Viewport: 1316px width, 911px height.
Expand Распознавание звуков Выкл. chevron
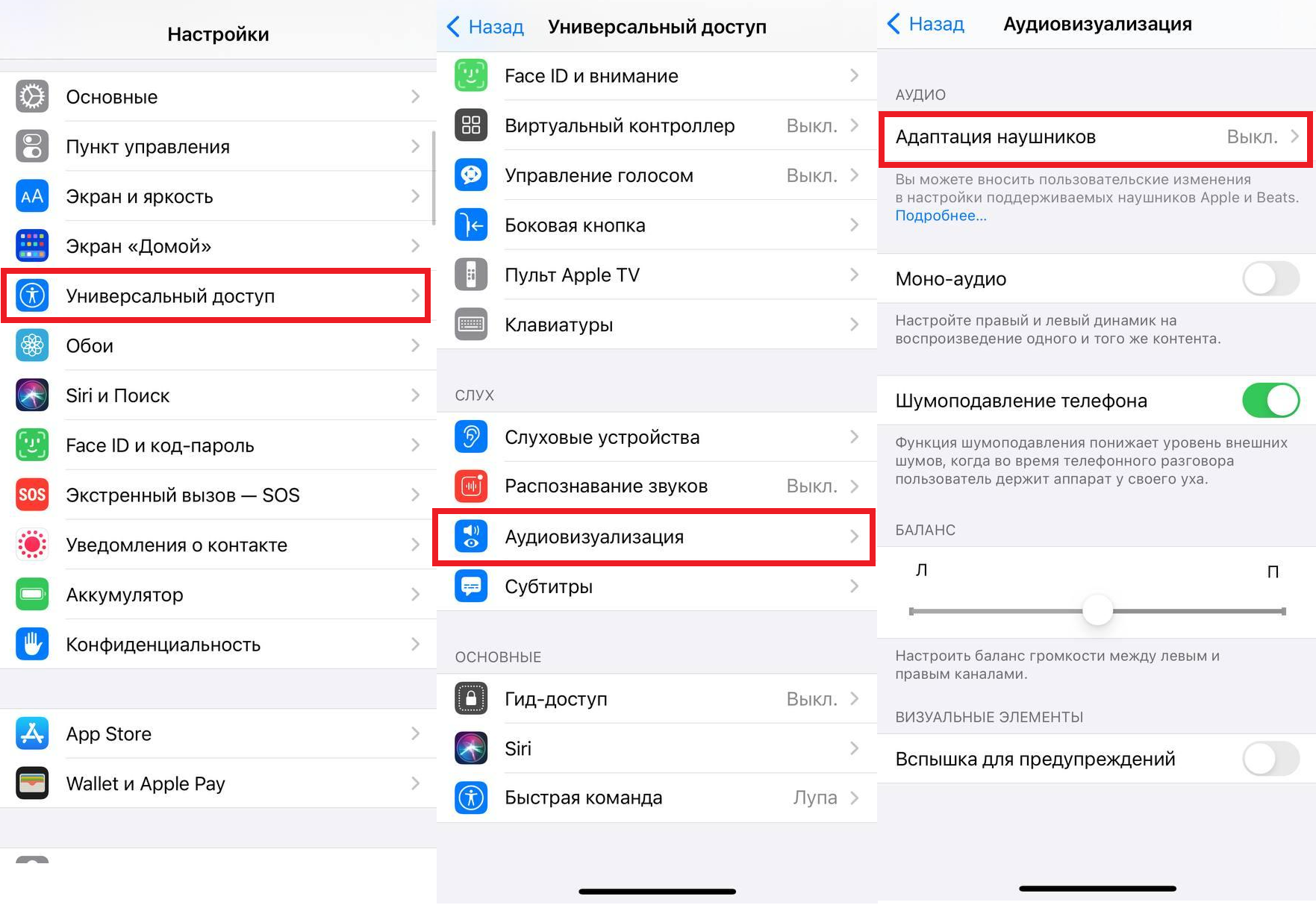(x=855, y=486)
